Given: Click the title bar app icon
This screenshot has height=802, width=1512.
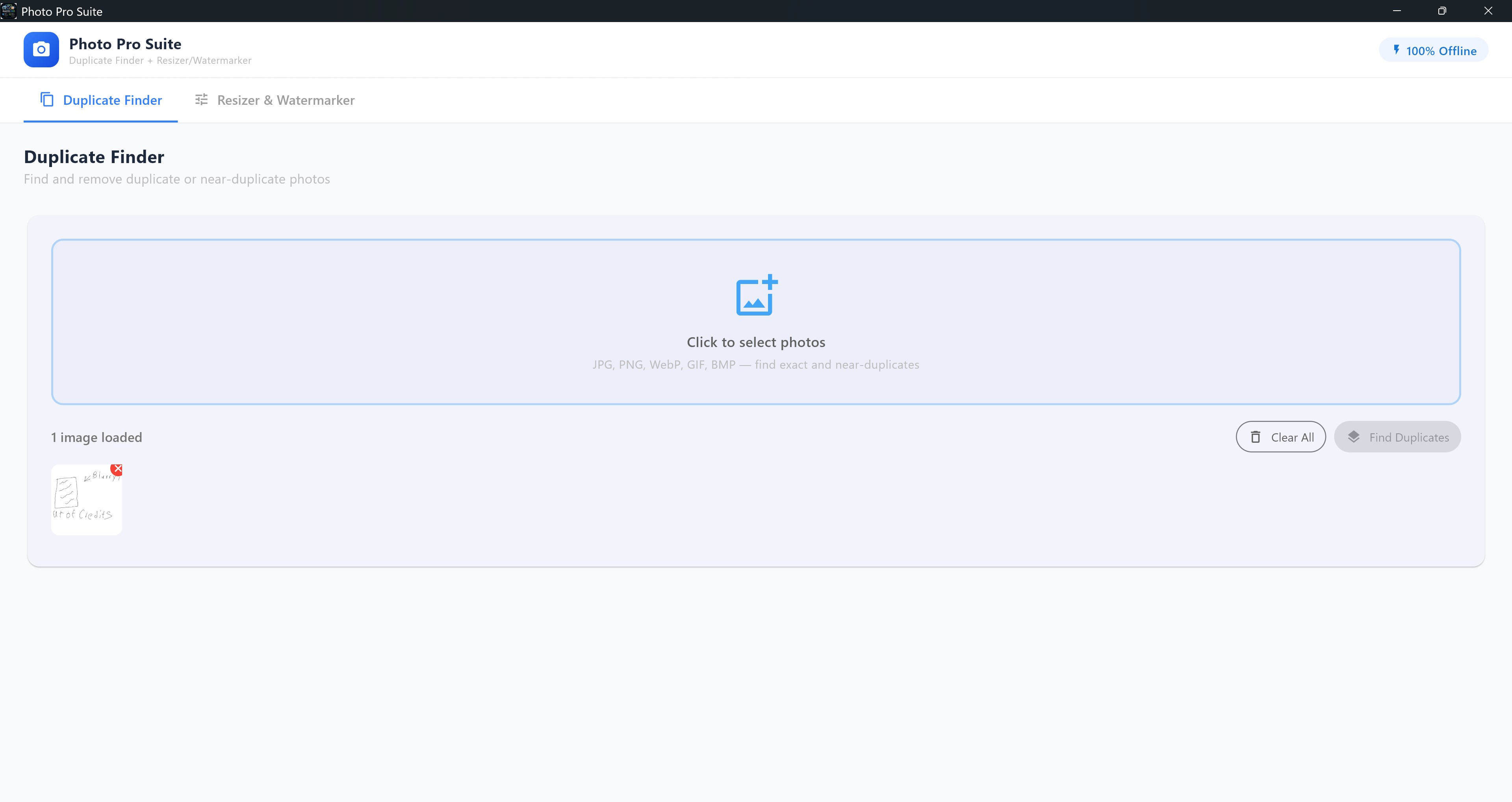Looking at the screenshot, I should 9,11.
